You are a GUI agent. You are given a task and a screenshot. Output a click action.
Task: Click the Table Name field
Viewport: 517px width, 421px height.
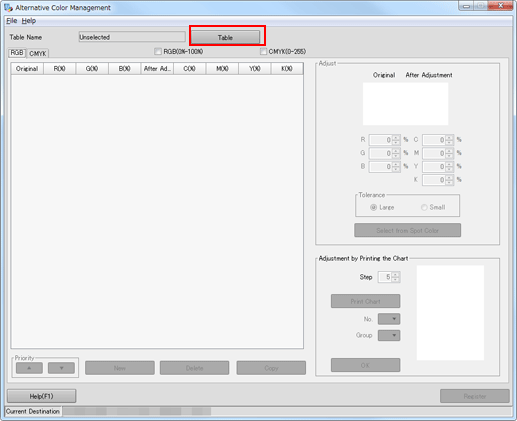pos(132,37)
